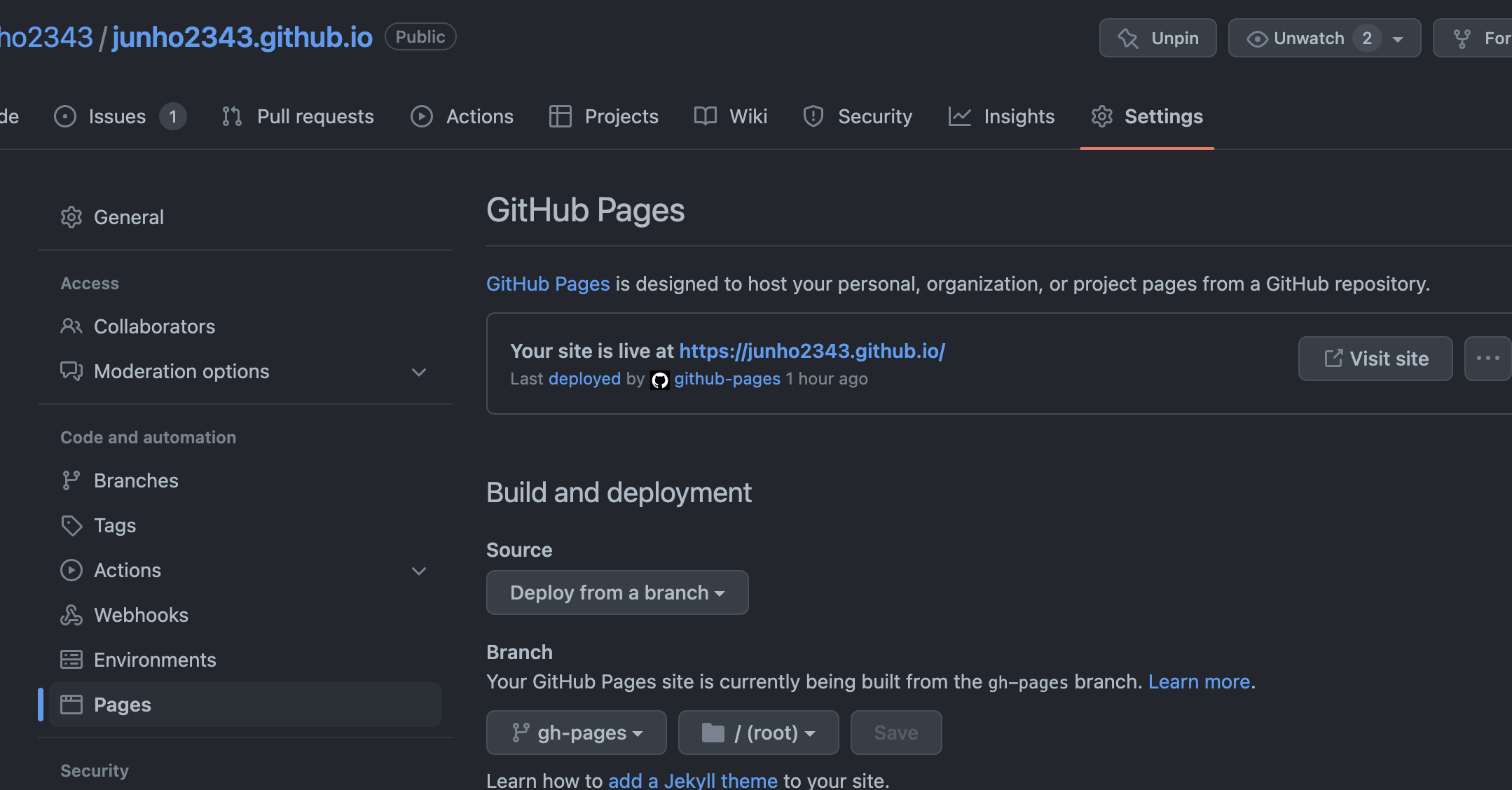1512x790 pixels.
Task: Go to the Security tab
Action: point(858,116)
